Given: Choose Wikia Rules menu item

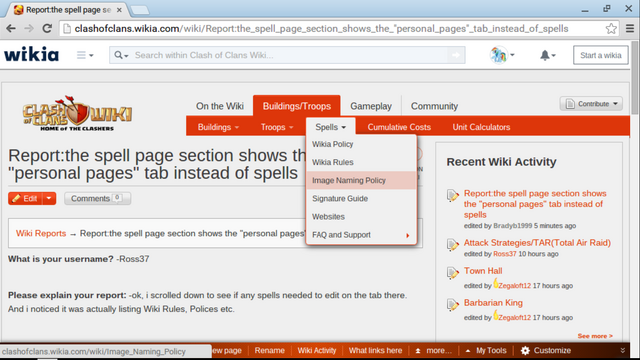Looking at the screenshot, I should tap(361, 162).
